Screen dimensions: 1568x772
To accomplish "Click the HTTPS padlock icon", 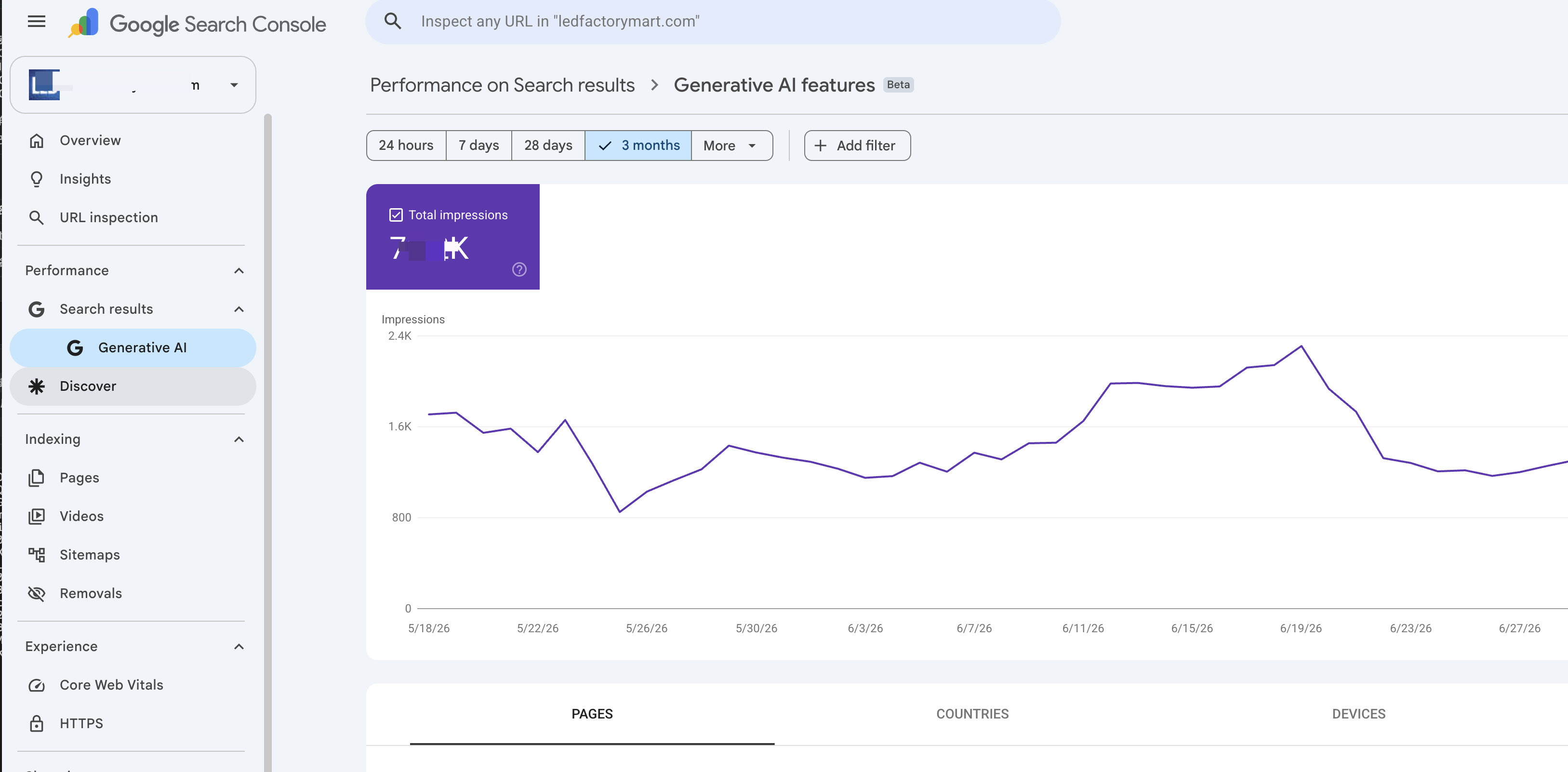I will click(x=37, y=723).
